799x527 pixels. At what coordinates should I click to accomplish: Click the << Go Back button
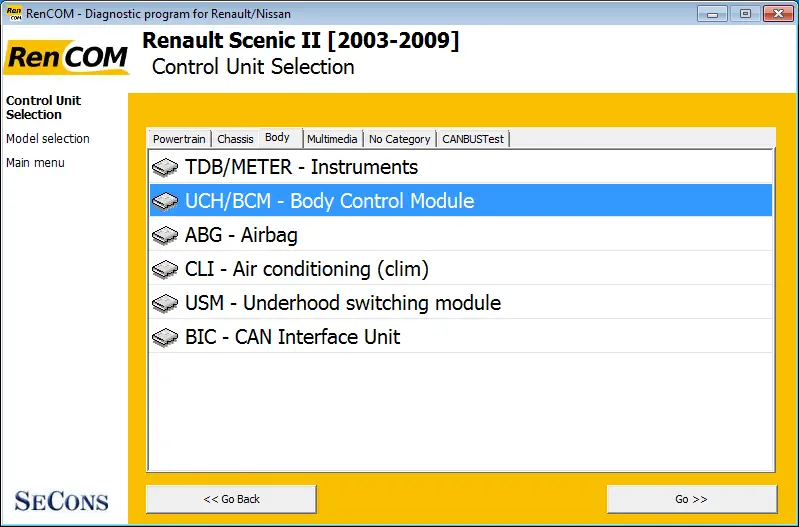(231, 499)
